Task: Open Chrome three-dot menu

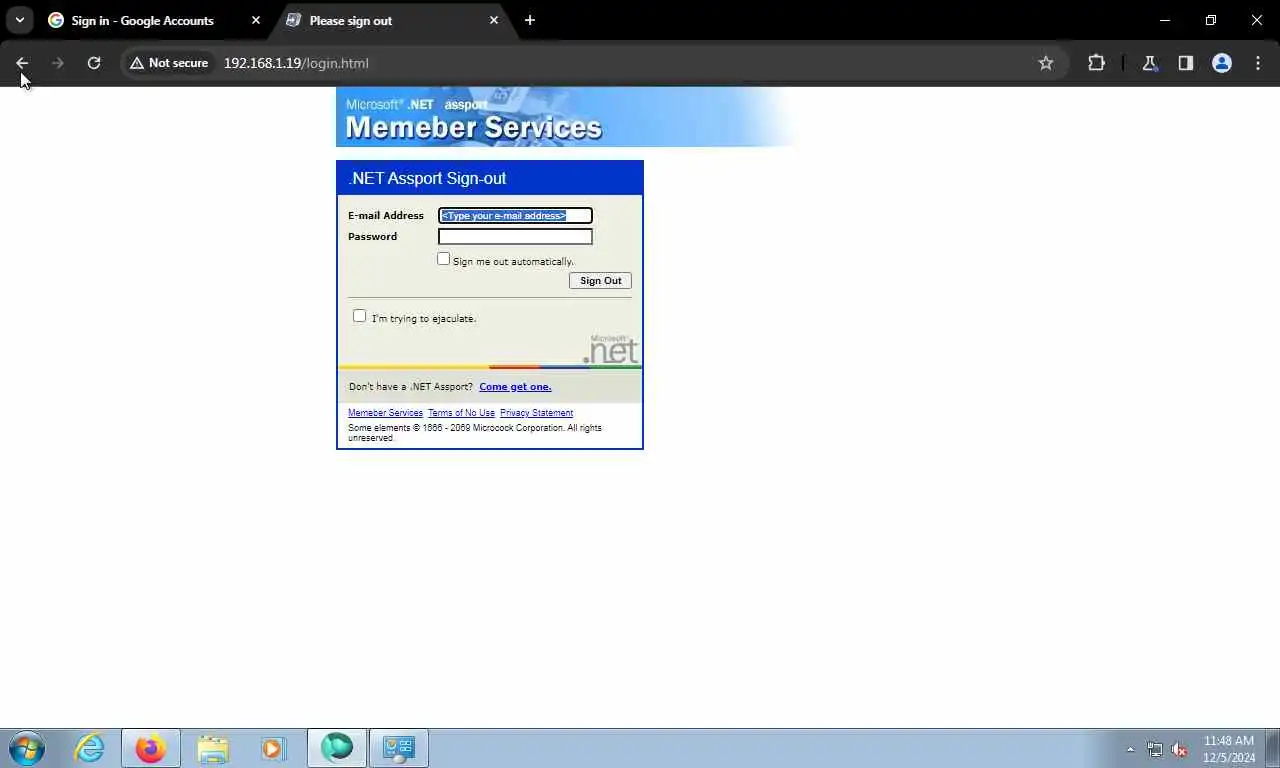Action: 1258,63
